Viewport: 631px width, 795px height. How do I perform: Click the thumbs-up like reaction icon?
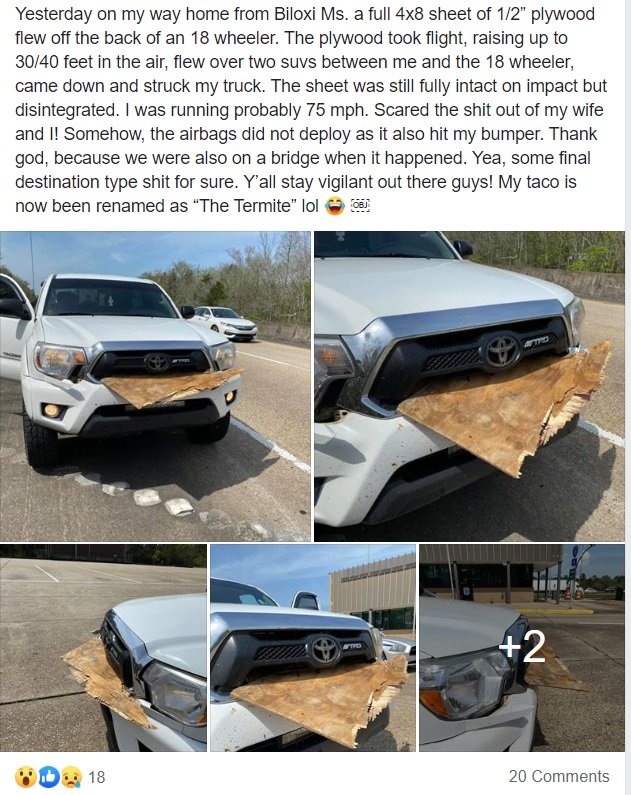48,777
